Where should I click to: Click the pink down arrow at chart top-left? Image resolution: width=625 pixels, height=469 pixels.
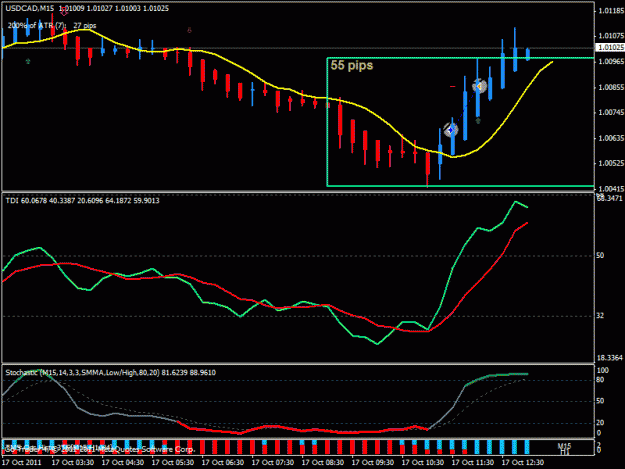point(64,12)
